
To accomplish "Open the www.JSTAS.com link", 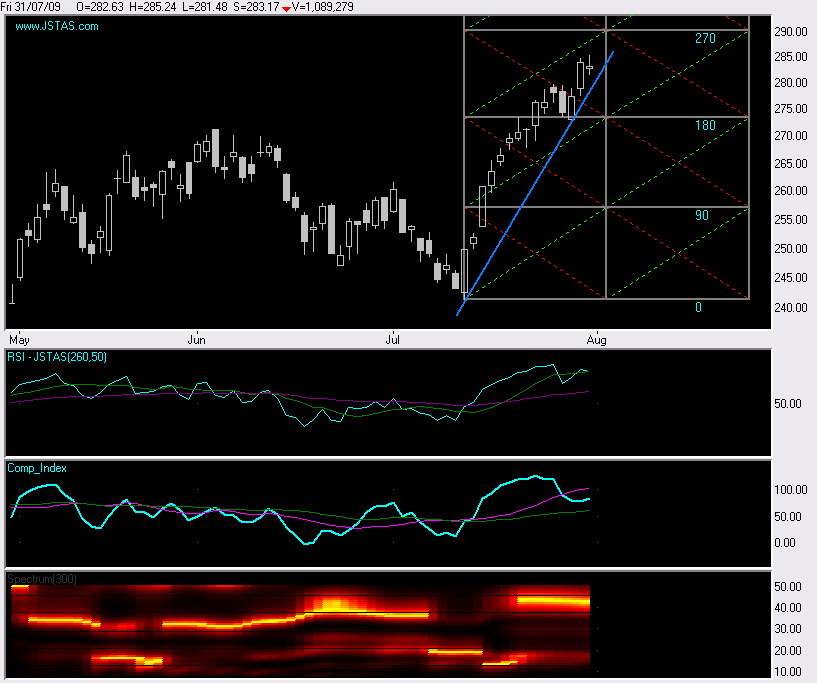I will tap(57, 26).
